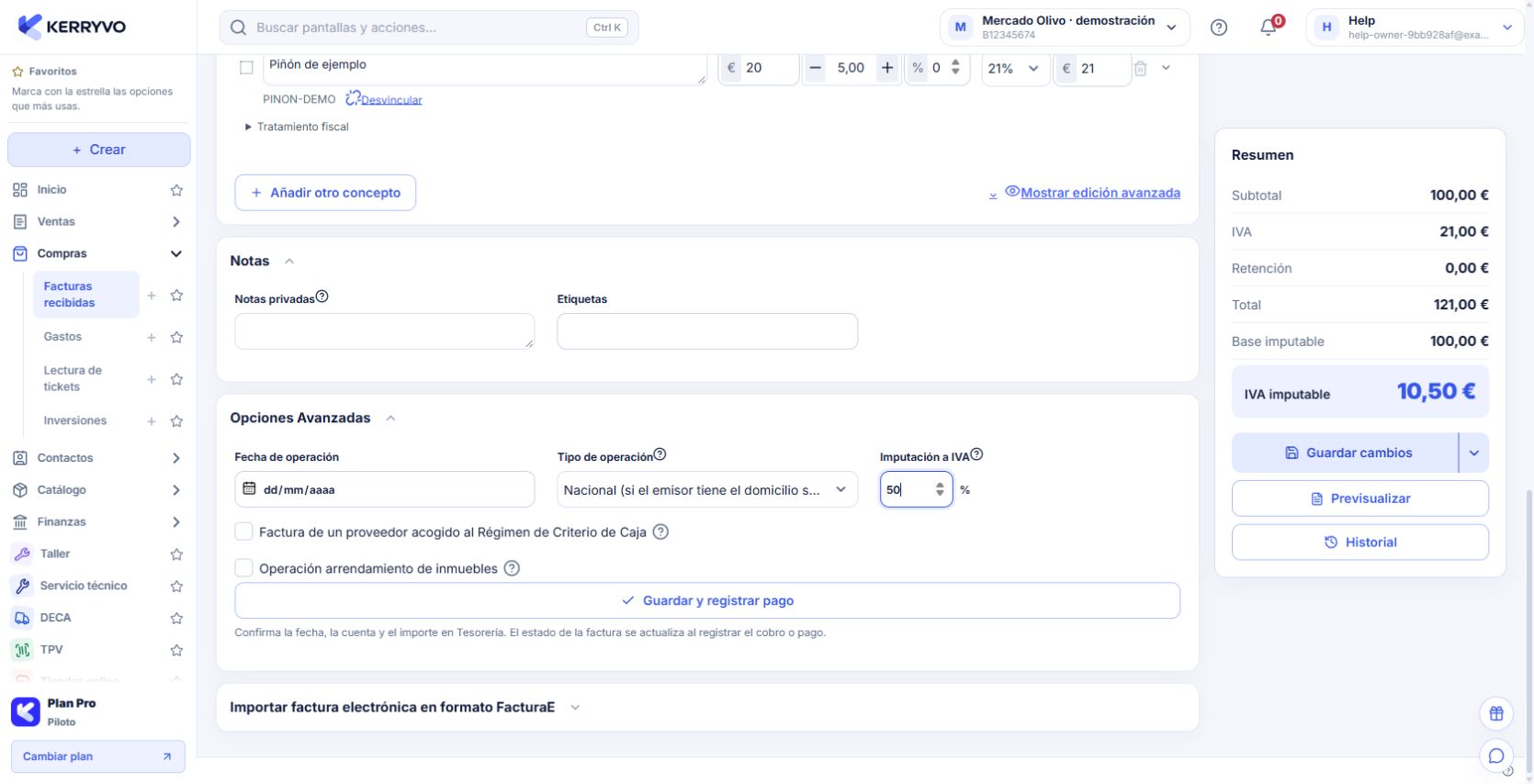
Task: Open the chat bubble icon
Action: (x=1496, y=756)
